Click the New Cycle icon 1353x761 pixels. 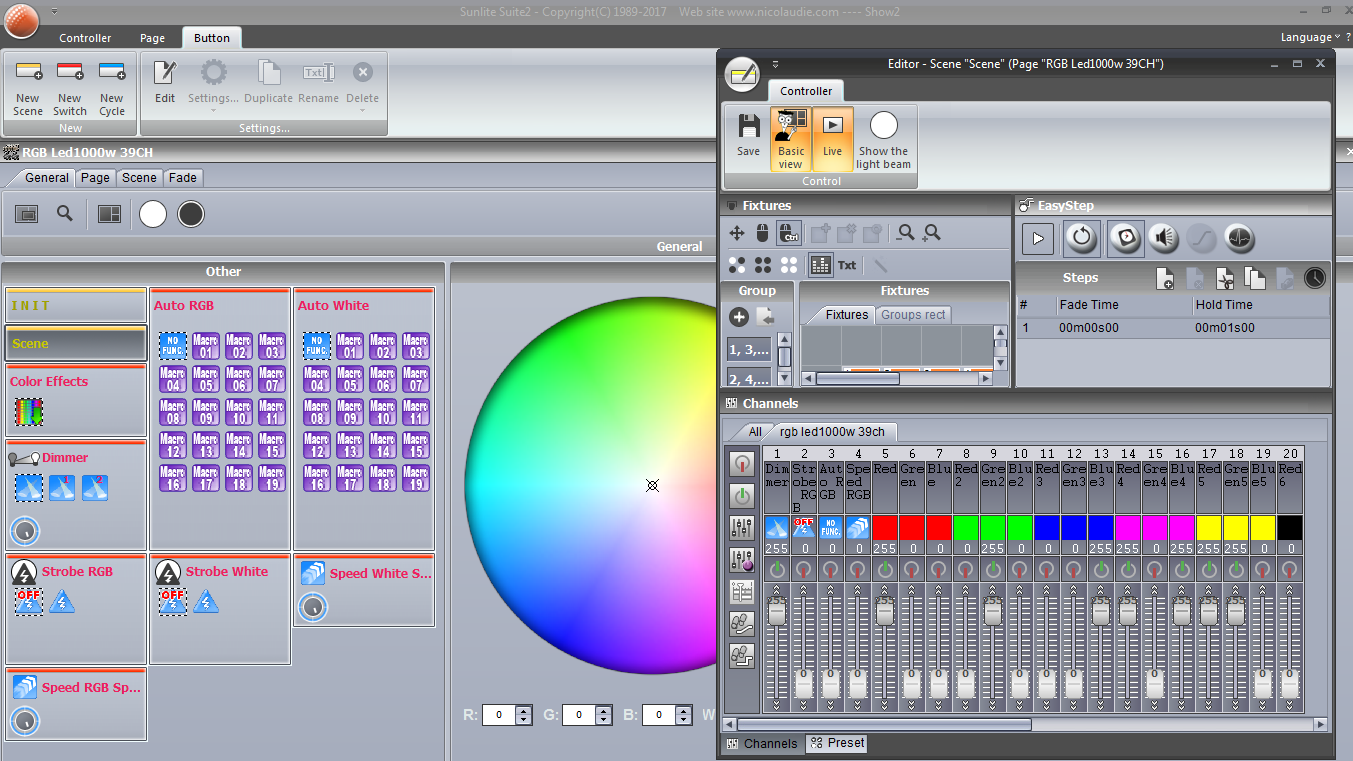click(112, 72)
